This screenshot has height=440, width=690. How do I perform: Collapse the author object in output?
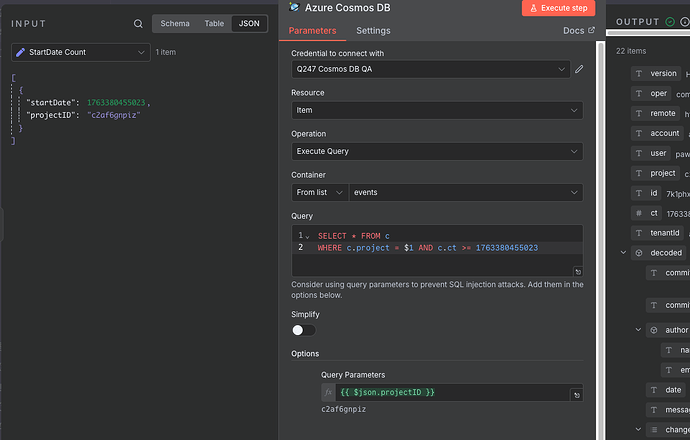[x=640, y=330]
